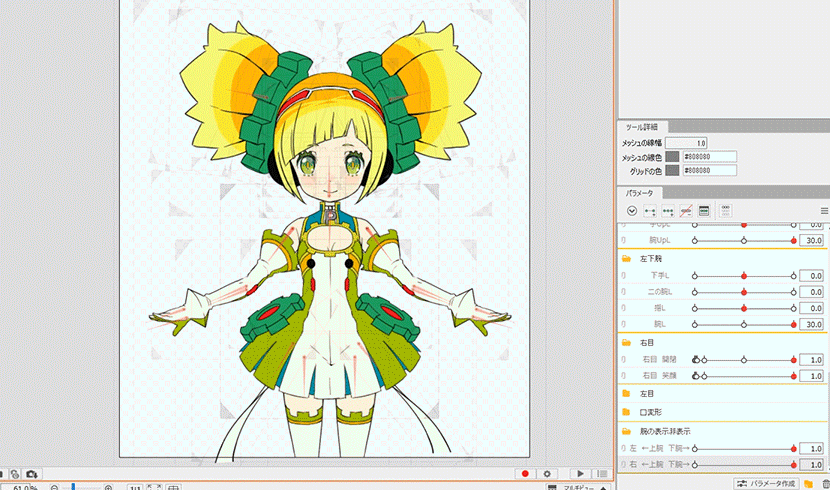This screenshot has width=830, height=490.
Task: Click the パラメータ作成 button
Action: pos(765,484)
